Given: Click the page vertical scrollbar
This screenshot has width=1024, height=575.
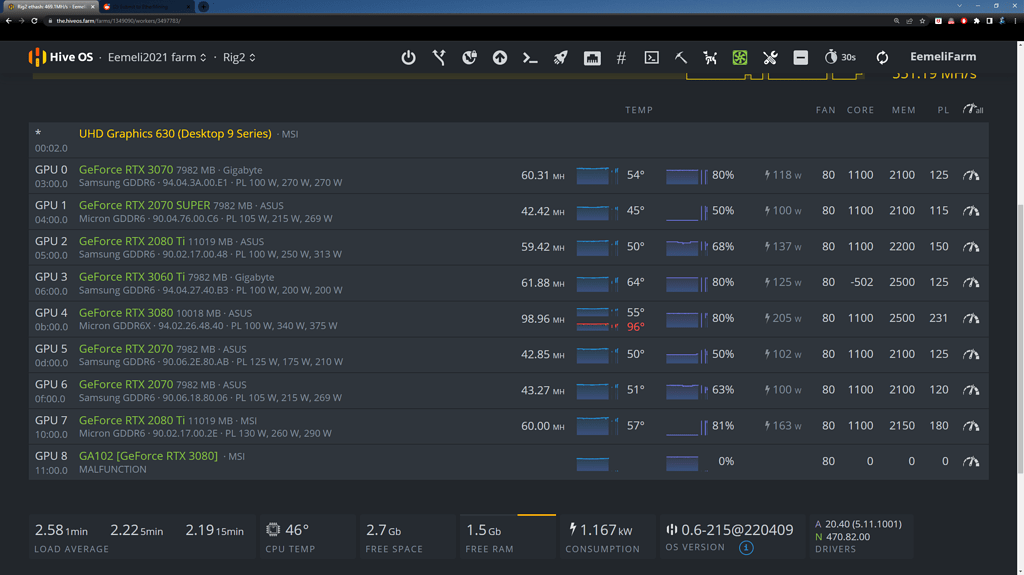Looking at the screenshot, I should 1020,340.
